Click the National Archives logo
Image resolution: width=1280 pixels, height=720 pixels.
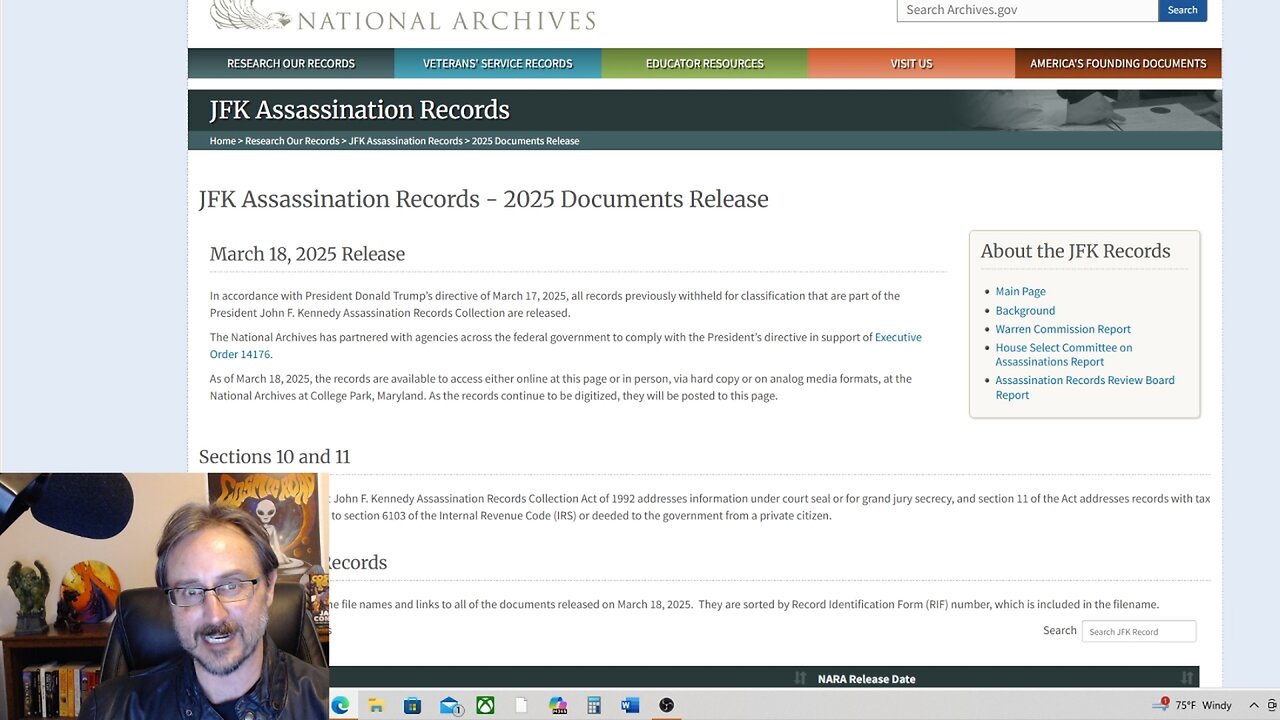pos(403,17)
